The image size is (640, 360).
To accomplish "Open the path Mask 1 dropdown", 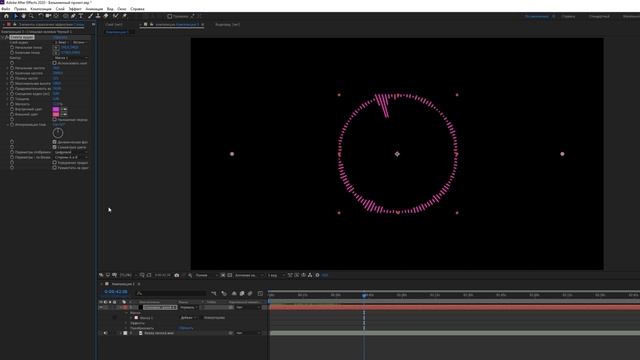I will pos(71,58).
